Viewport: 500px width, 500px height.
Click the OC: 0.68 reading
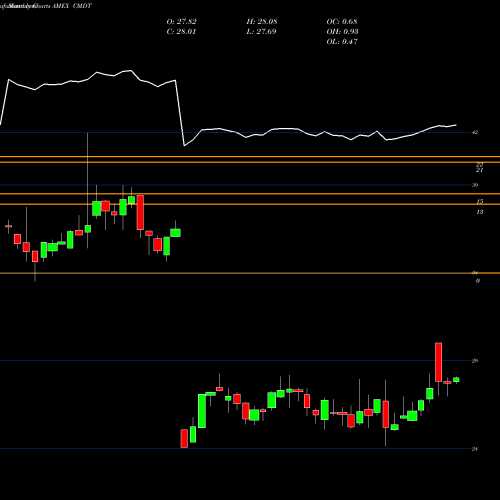(342, 22)
